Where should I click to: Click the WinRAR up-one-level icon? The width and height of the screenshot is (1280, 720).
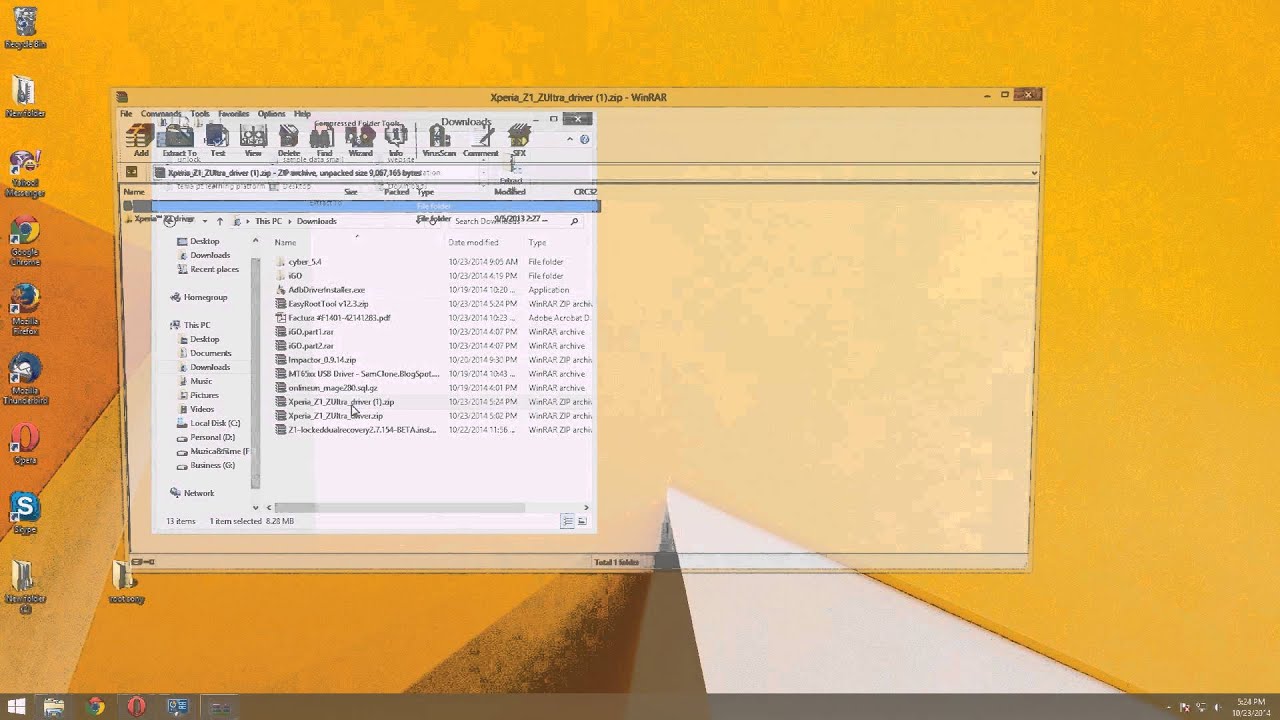click(x=131, y=172)
